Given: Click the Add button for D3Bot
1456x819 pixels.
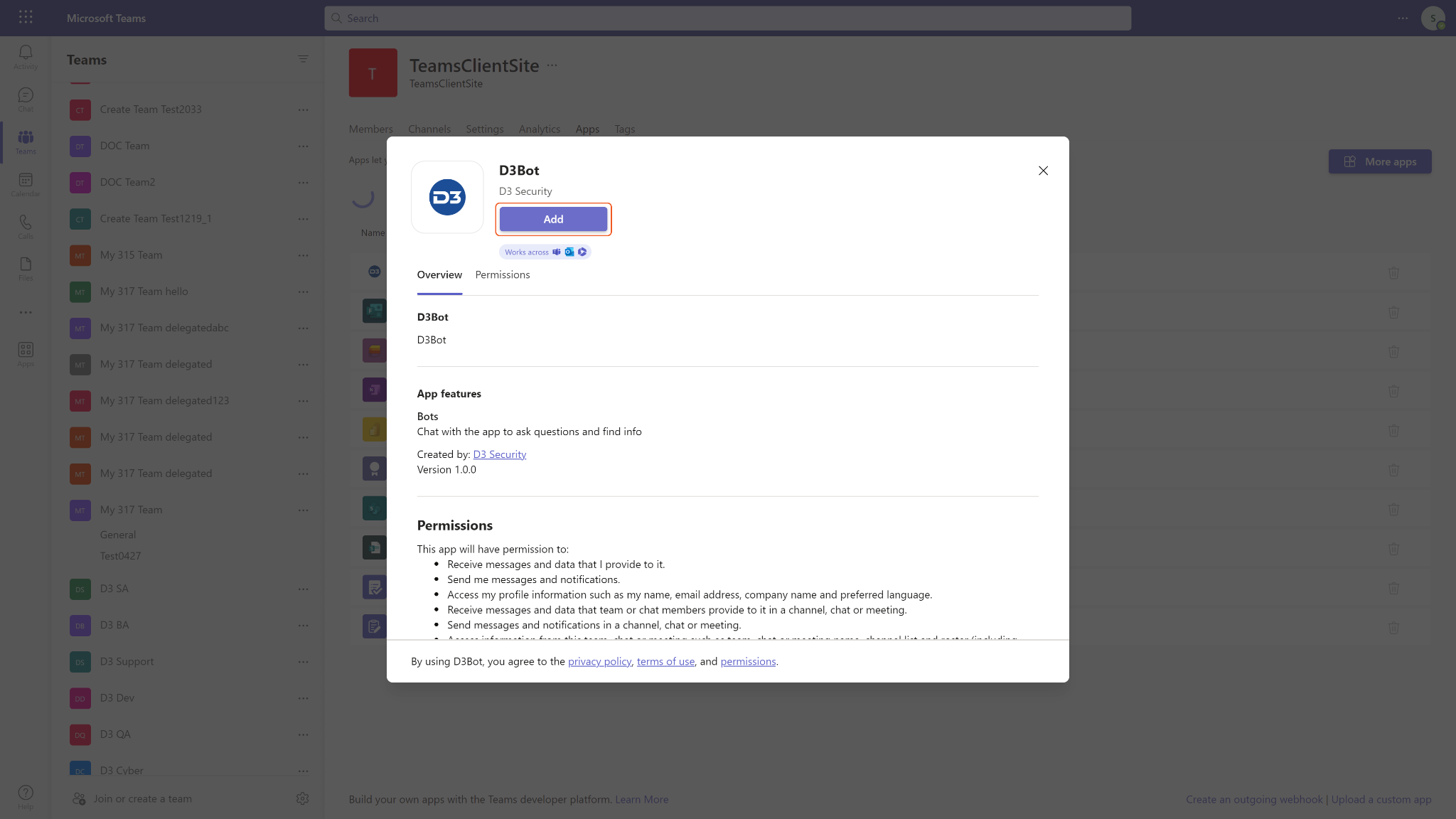Looking at the screenshot, I should [553, 219].
